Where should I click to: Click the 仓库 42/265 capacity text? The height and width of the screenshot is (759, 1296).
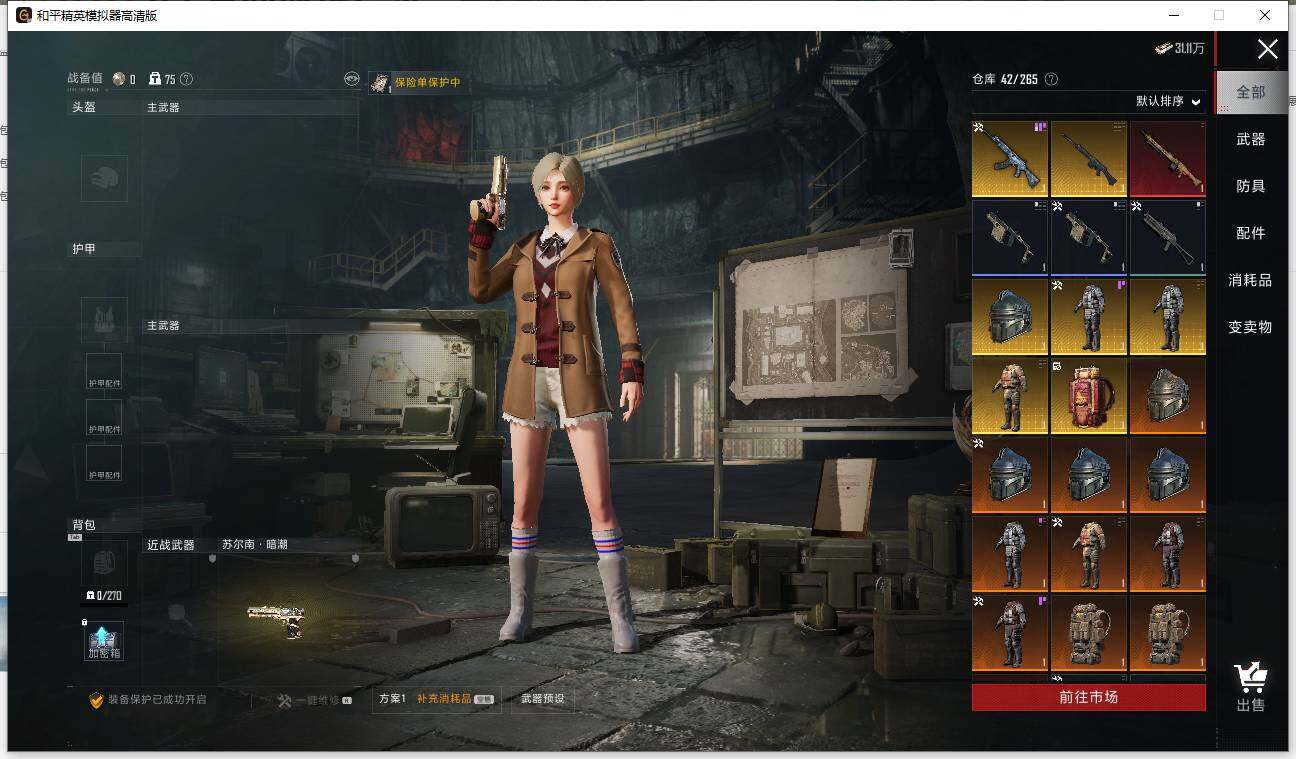pyautogui.click(x=1005, y=79)
